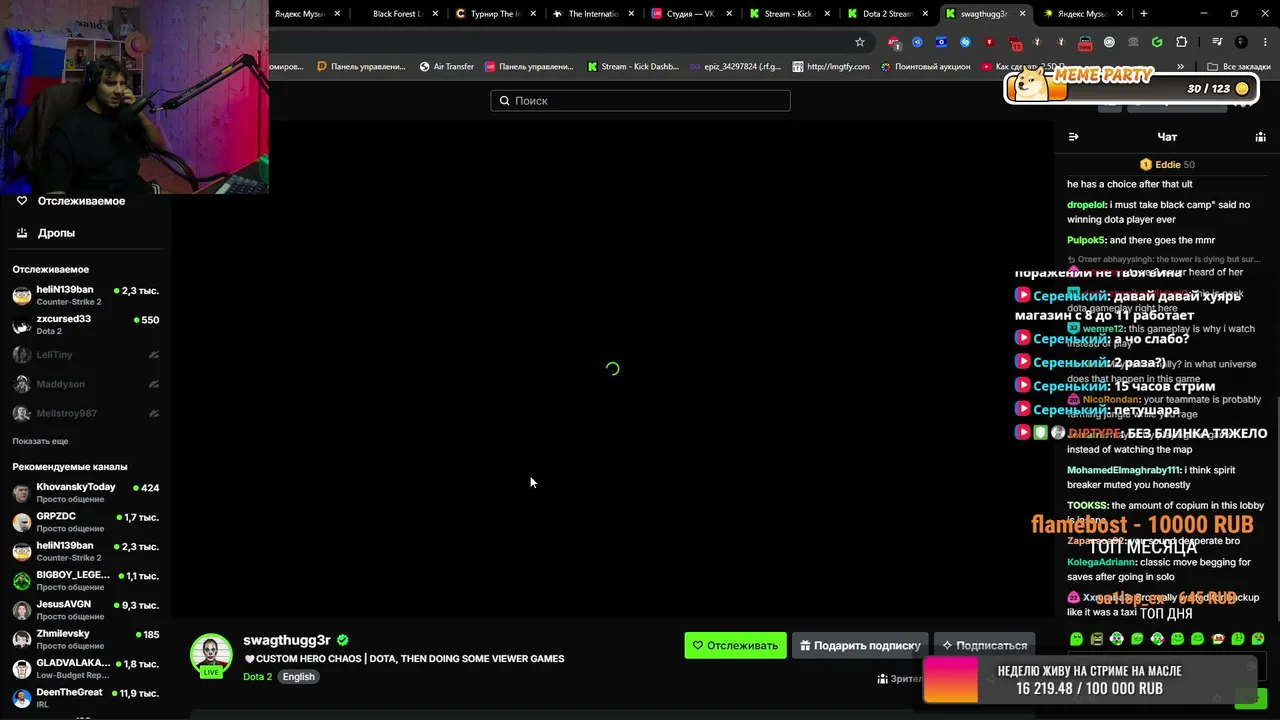
Task: Click Pulpok5 username in chat
Action: 1086,240
